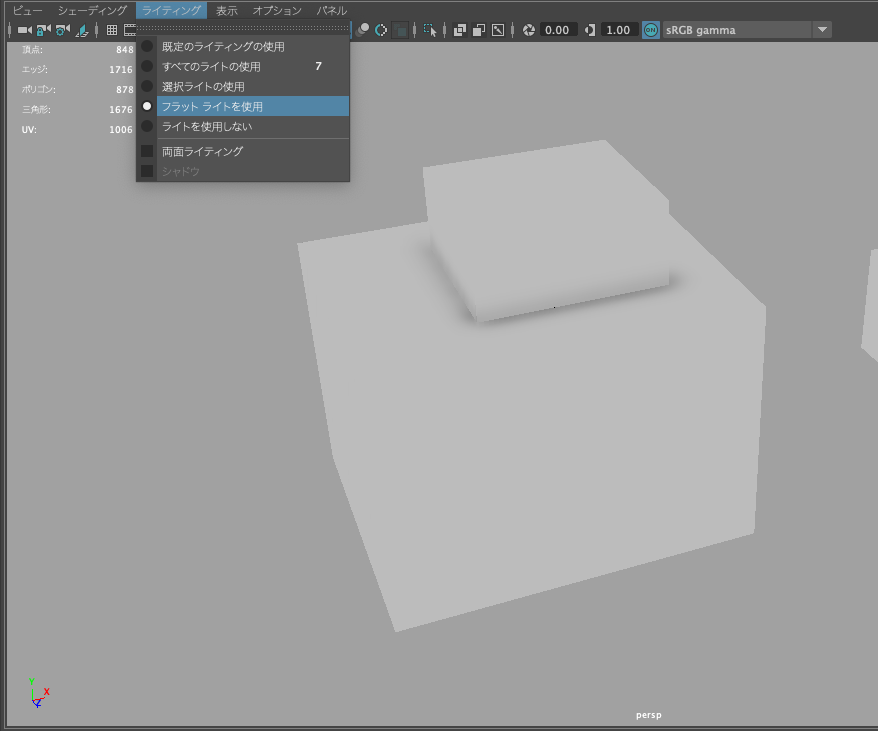
Task: Click the gamma value field 1.00
Action: point(619,30)
